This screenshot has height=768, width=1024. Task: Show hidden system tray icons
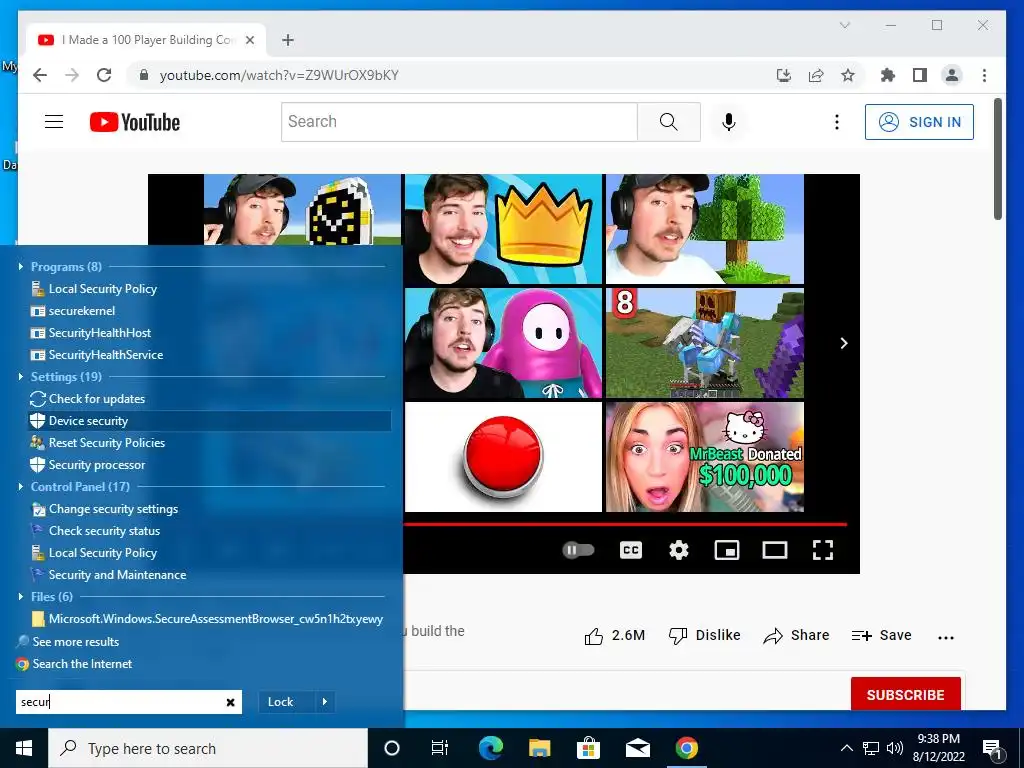pos(846,748)
